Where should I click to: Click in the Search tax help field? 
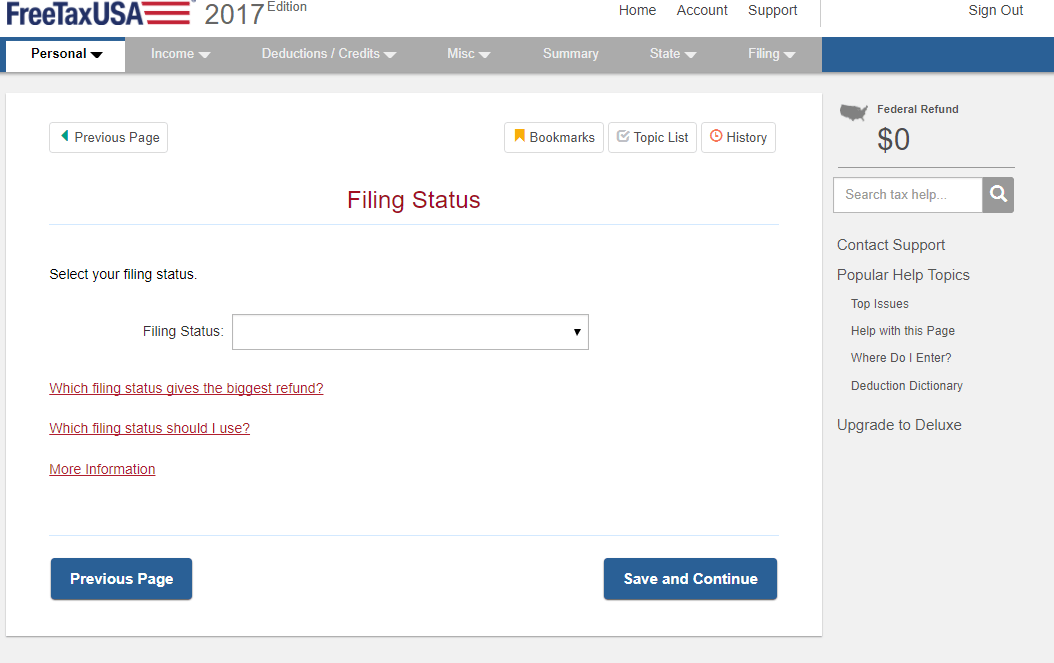tap(907, 195)
